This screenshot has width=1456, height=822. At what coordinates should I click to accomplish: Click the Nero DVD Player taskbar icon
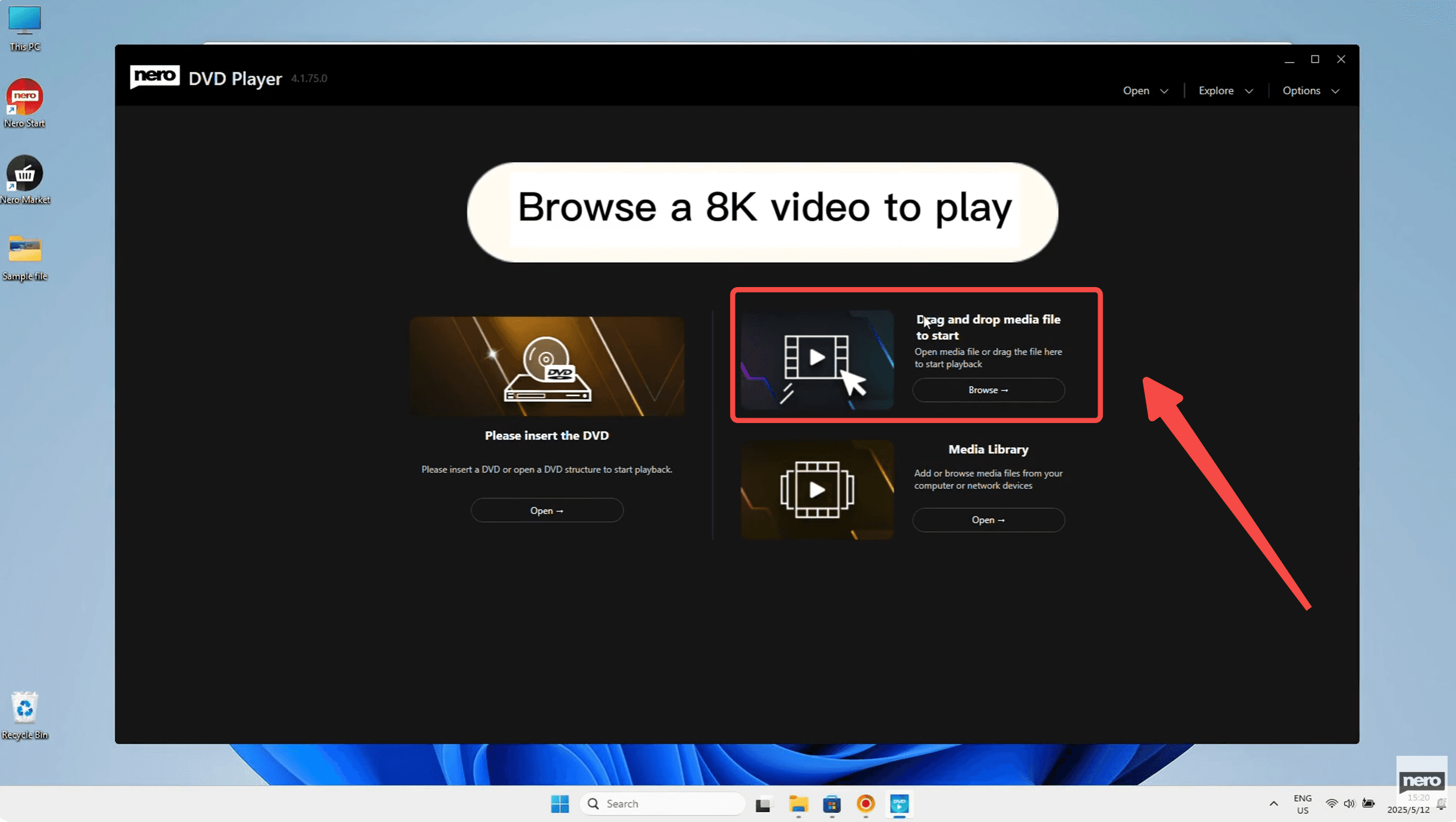pos(899,804)
